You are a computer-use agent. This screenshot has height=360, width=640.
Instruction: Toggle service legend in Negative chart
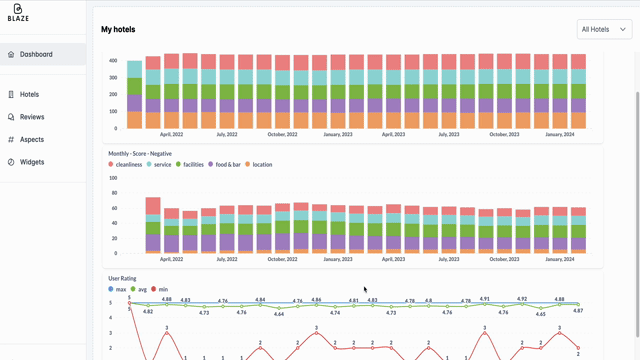159,164
